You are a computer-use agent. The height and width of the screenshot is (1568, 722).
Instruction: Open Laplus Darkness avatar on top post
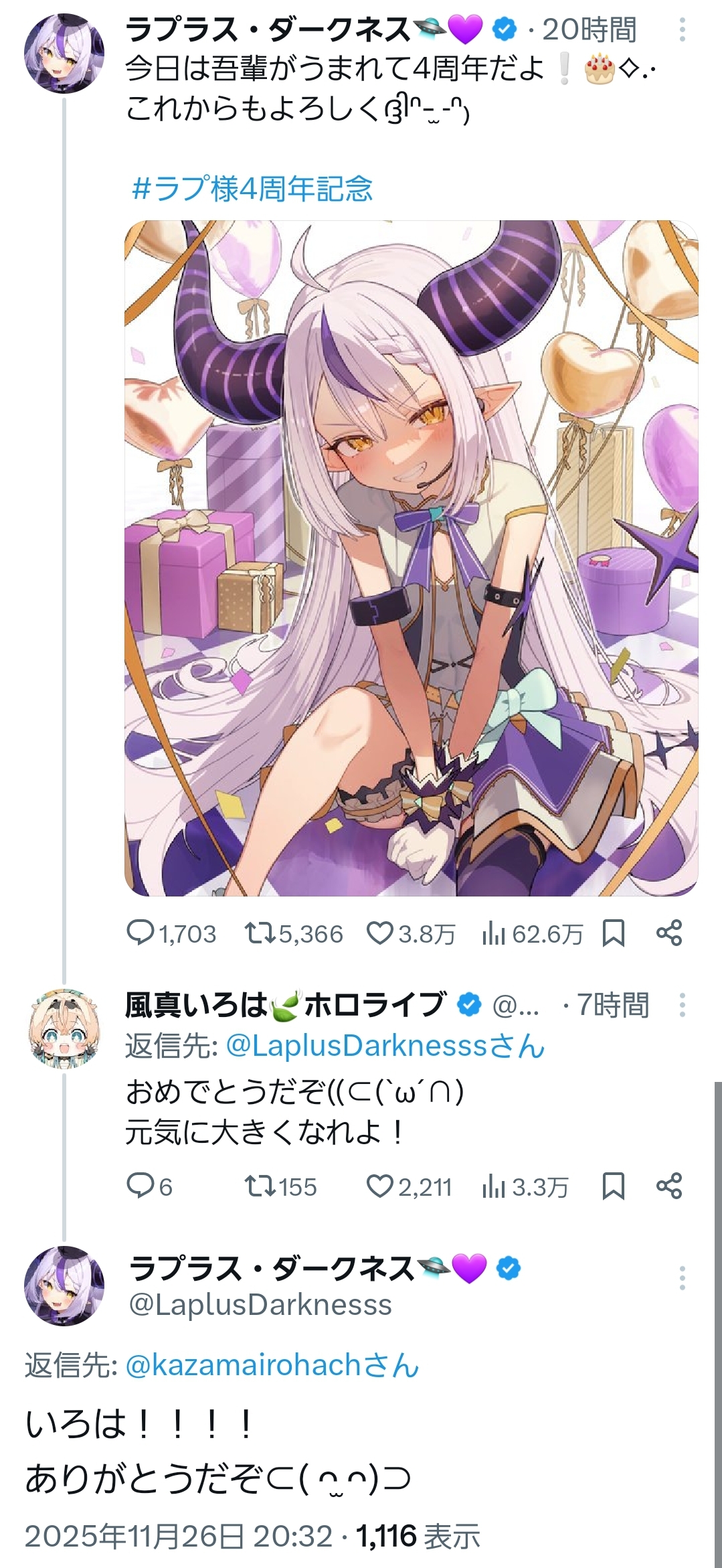coord(64,53)
